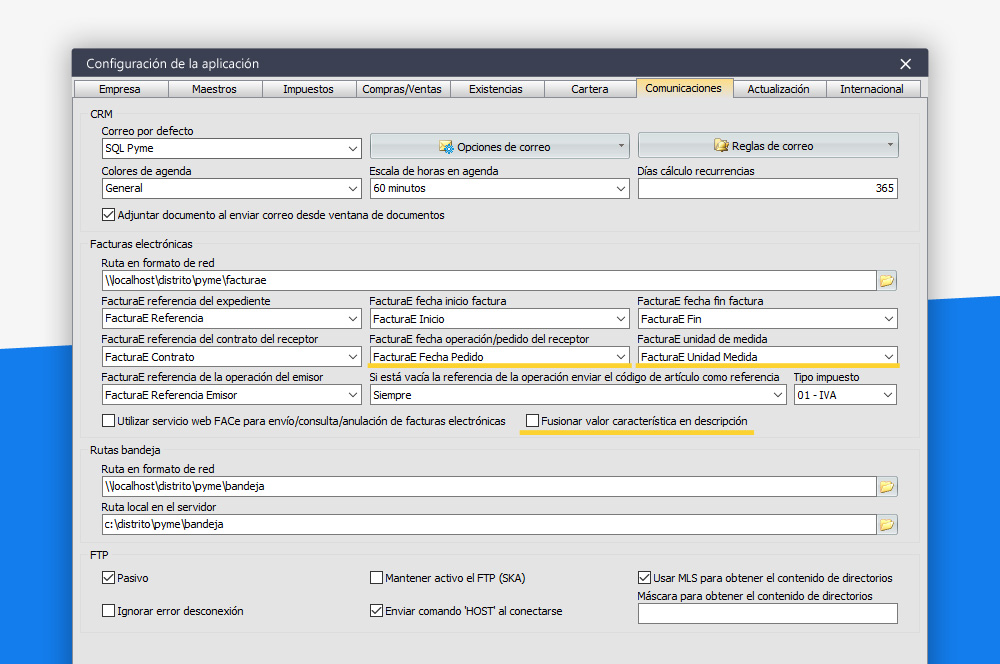Uncheck Adjuntar documento al enviar correo
Viewport: 1000px width, 664px height.
[x=109, y=215]
